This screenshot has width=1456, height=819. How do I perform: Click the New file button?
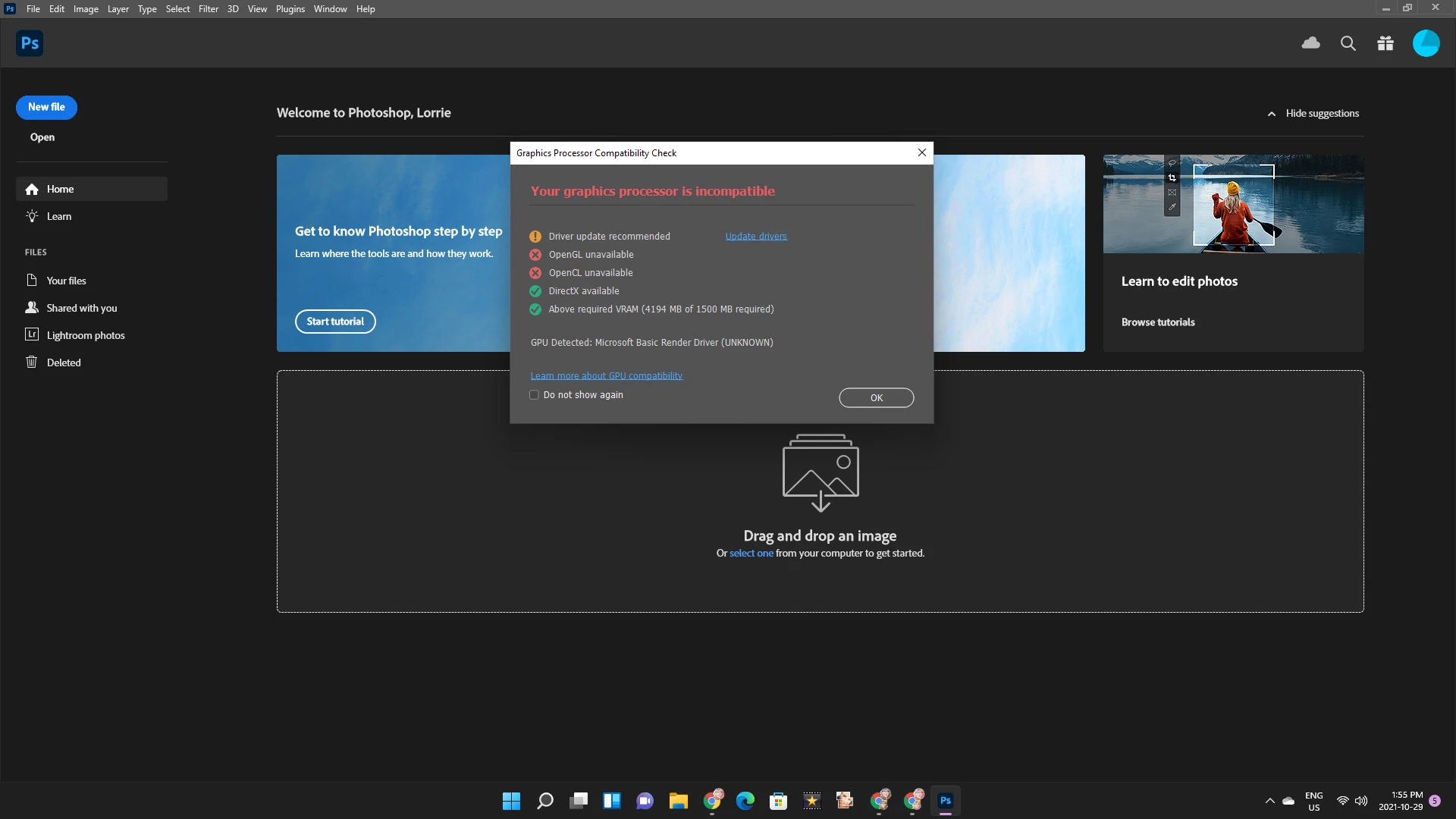pos(46,107)
